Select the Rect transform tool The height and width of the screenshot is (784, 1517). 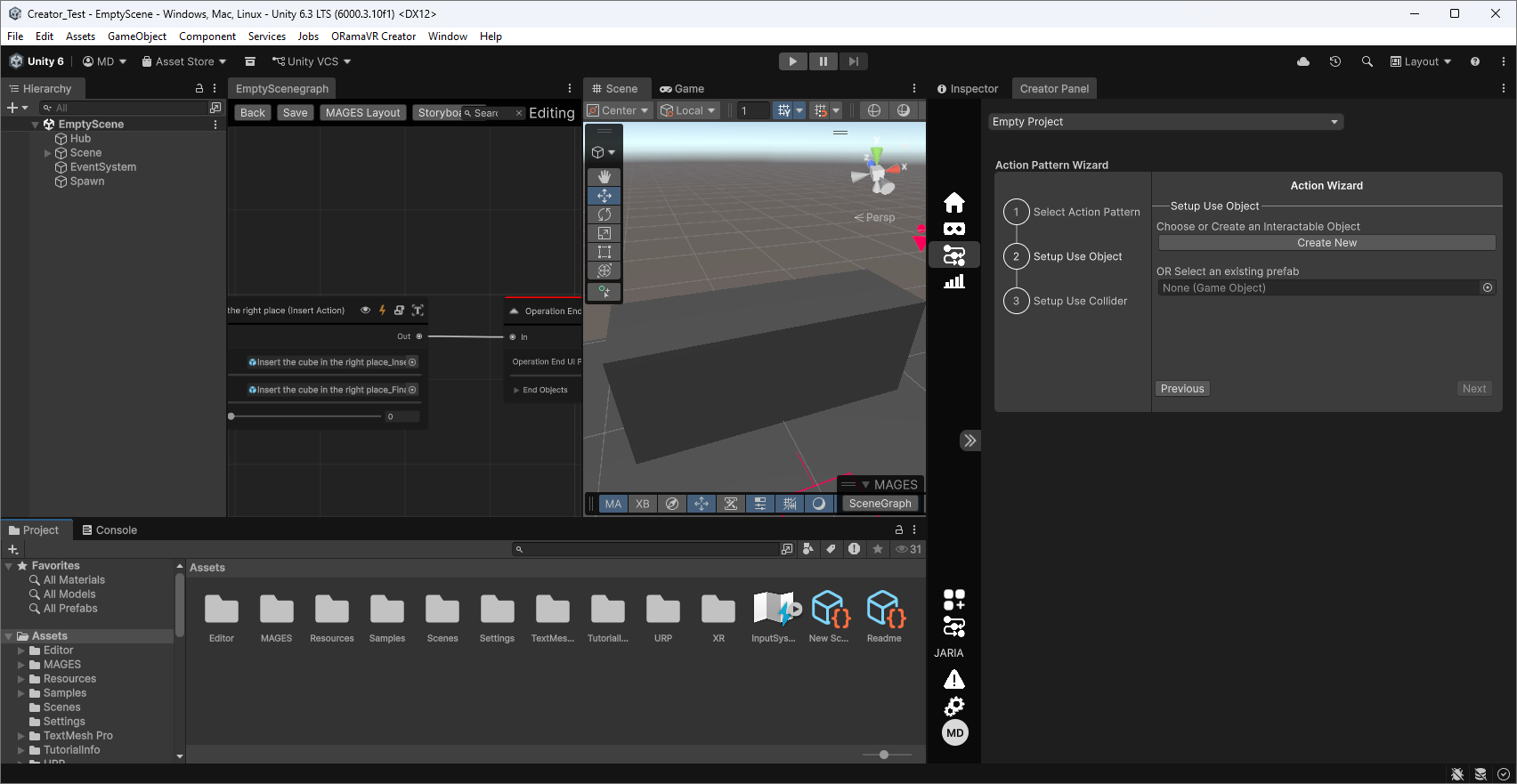pos(604,252)
